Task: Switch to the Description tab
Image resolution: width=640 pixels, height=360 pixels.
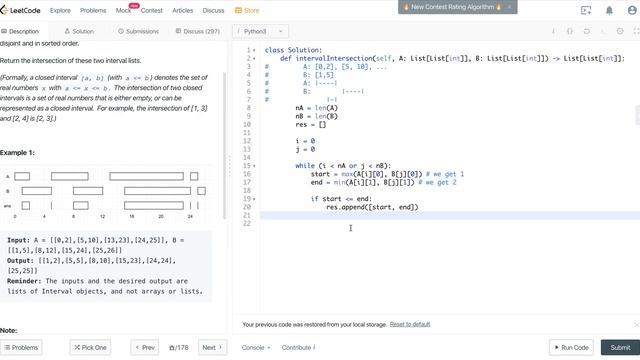Action: coord(20,31)
